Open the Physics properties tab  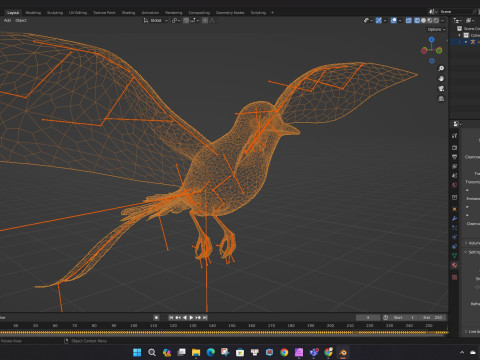click(x=454, y=237)
